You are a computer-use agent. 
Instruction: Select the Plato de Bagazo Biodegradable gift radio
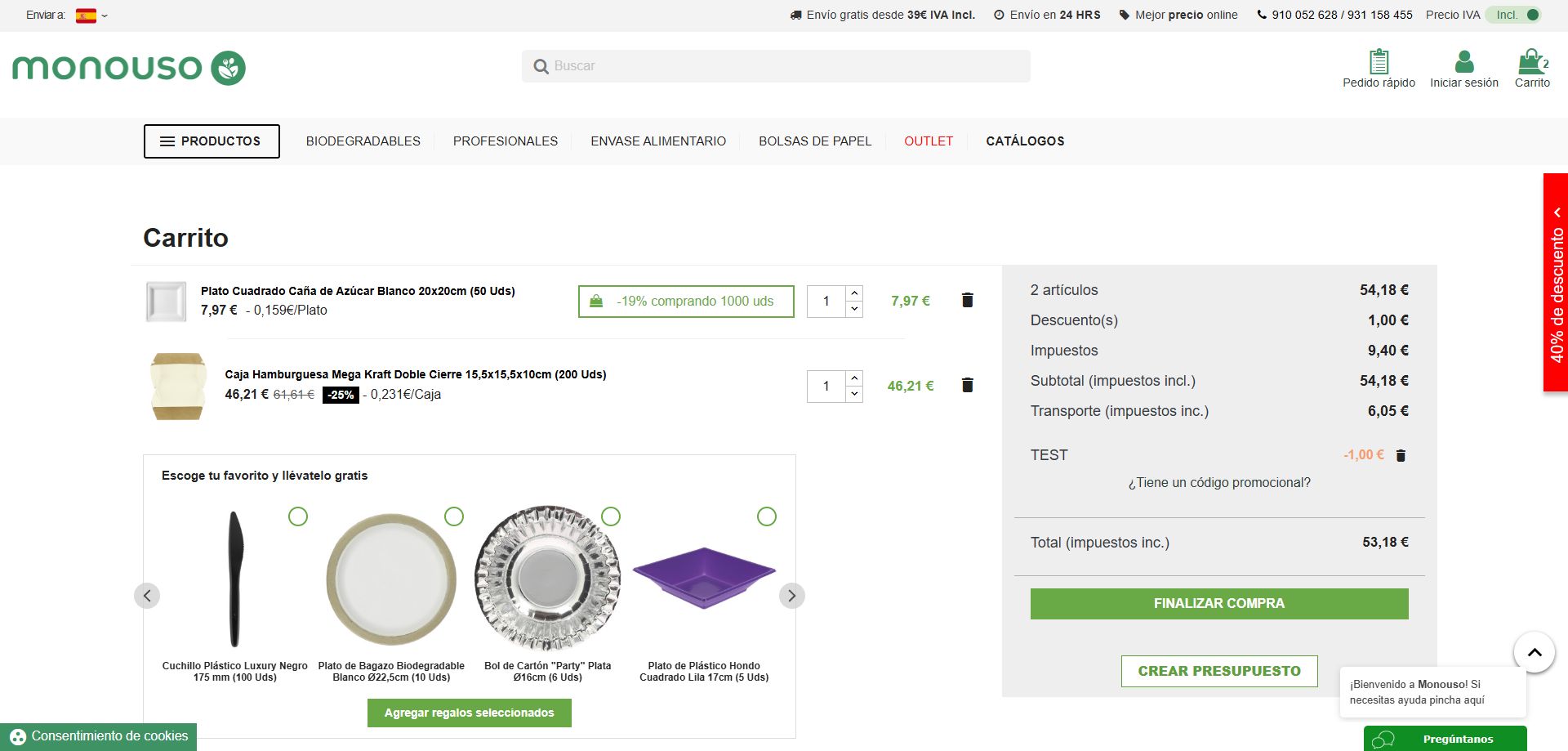[x=454, y=516]
